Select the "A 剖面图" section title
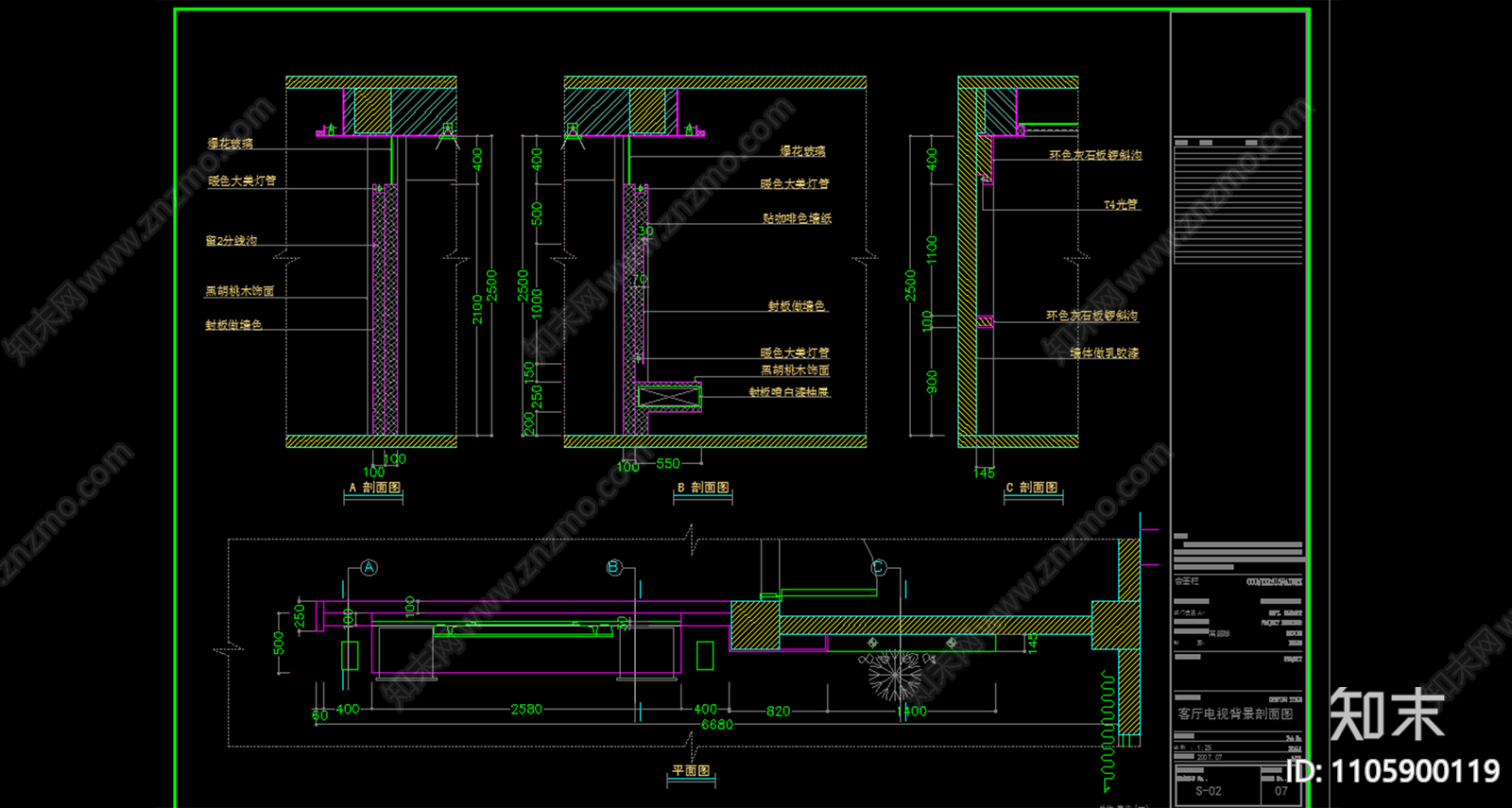Screen dimensions: 1512x808 click(x=375, y=488)
